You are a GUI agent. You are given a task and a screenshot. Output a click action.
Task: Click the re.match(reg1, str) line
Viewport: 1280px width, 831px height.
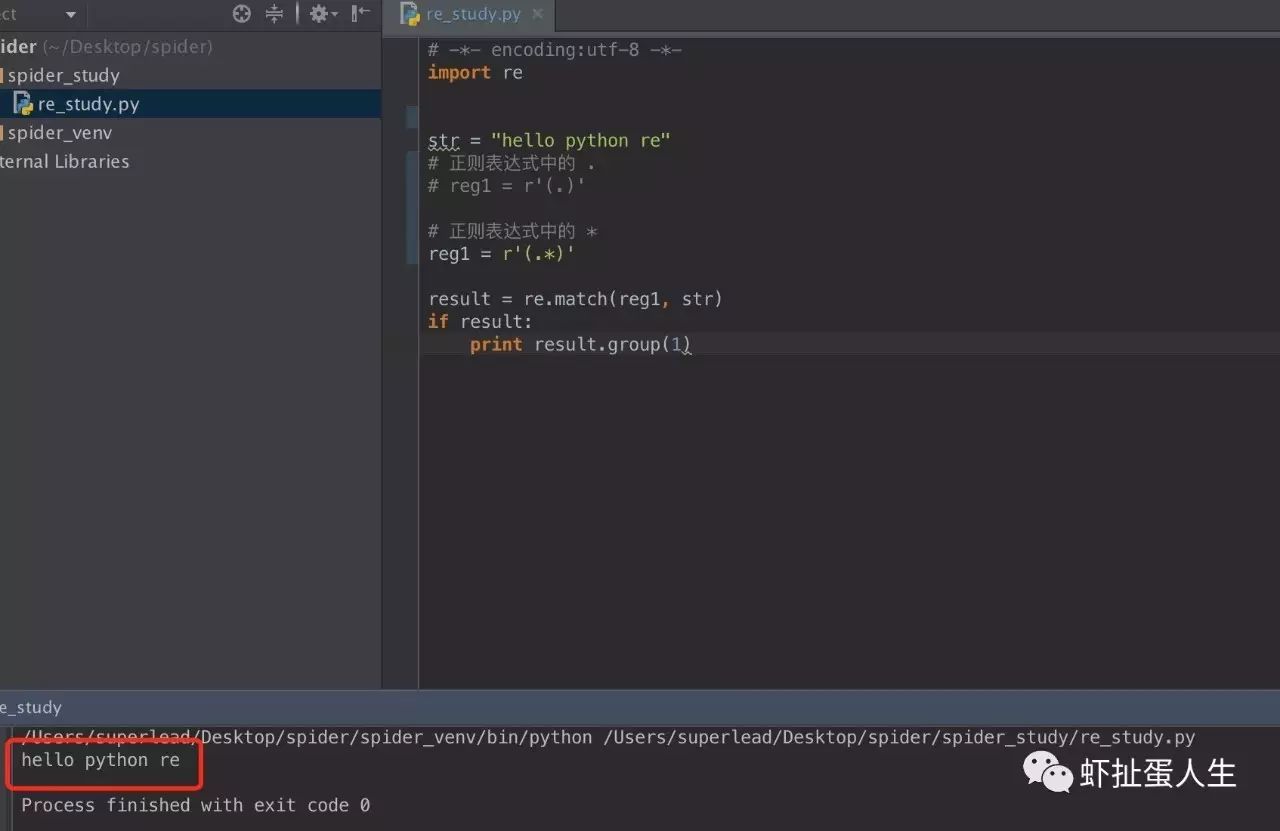[x=575, y=299]
